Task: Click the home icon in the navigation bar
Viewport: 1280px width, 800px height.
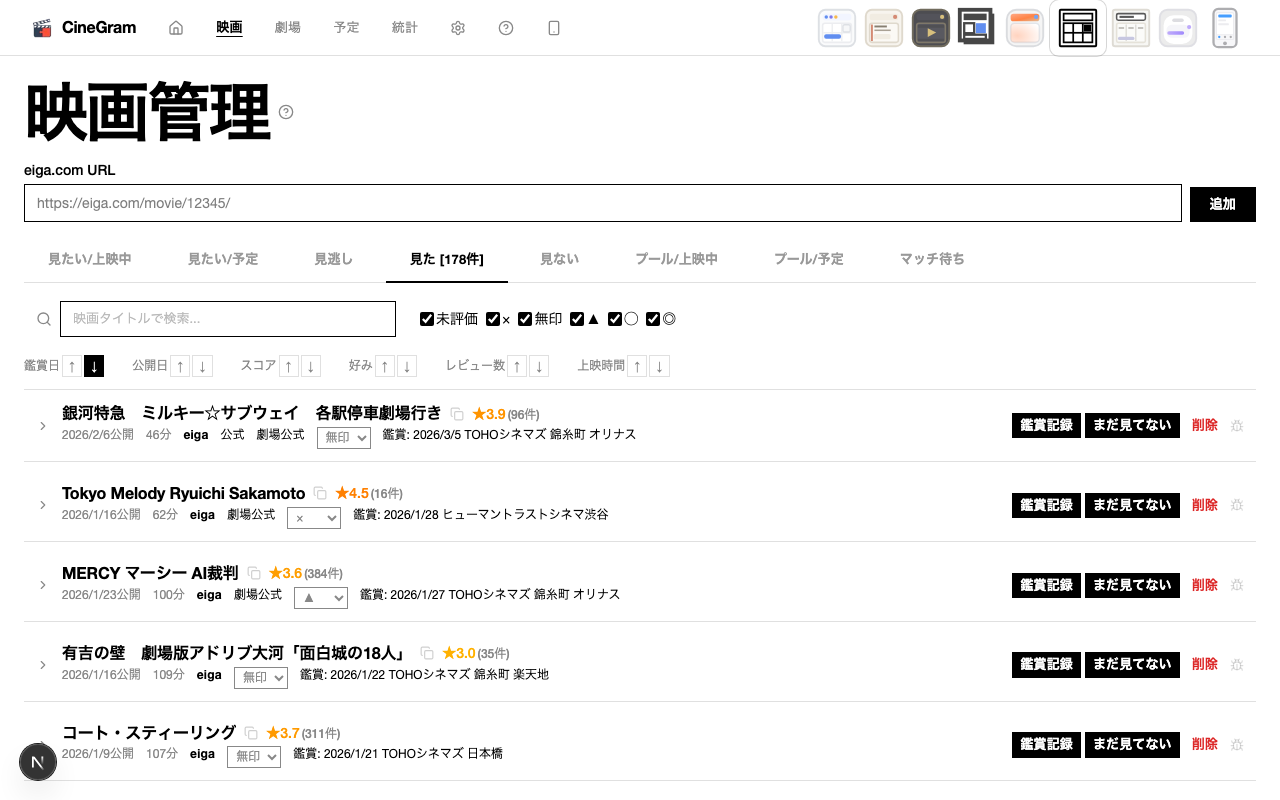Action: [176, 28]
